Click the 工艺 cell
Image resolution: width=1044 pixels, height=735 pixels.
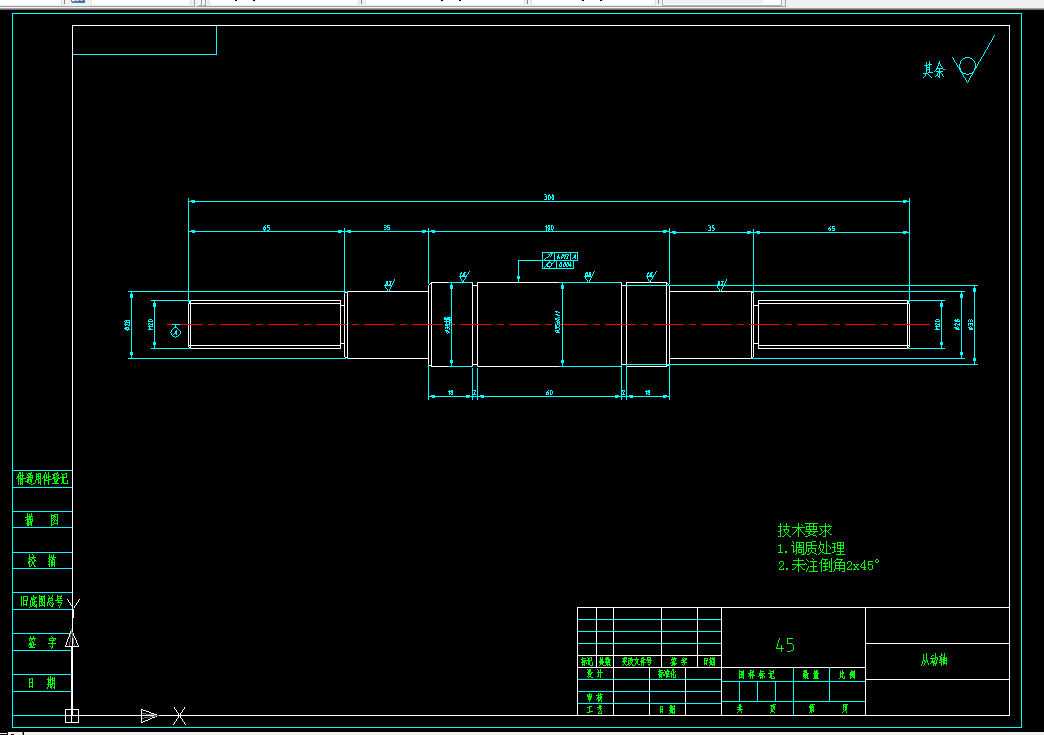point(595,710)
